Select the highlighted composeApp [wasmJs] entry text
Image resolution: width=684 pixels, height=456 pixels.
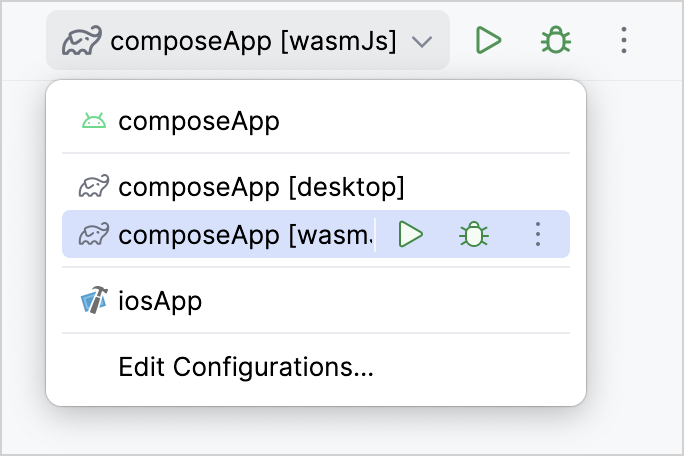pos(244,234)
